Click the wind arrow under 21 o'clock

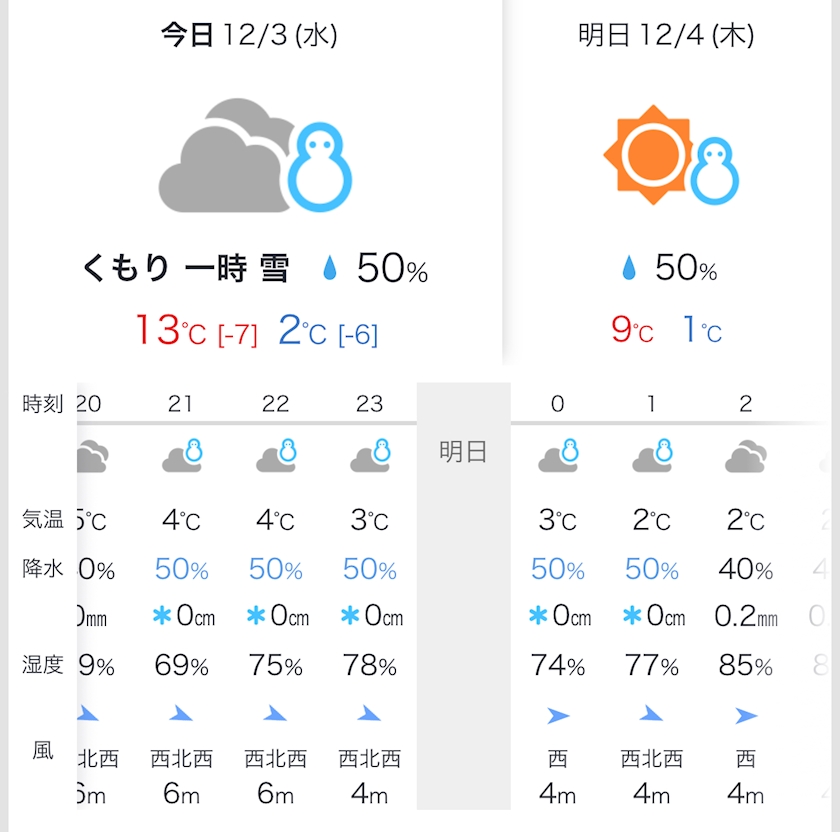tap(181, 714)
